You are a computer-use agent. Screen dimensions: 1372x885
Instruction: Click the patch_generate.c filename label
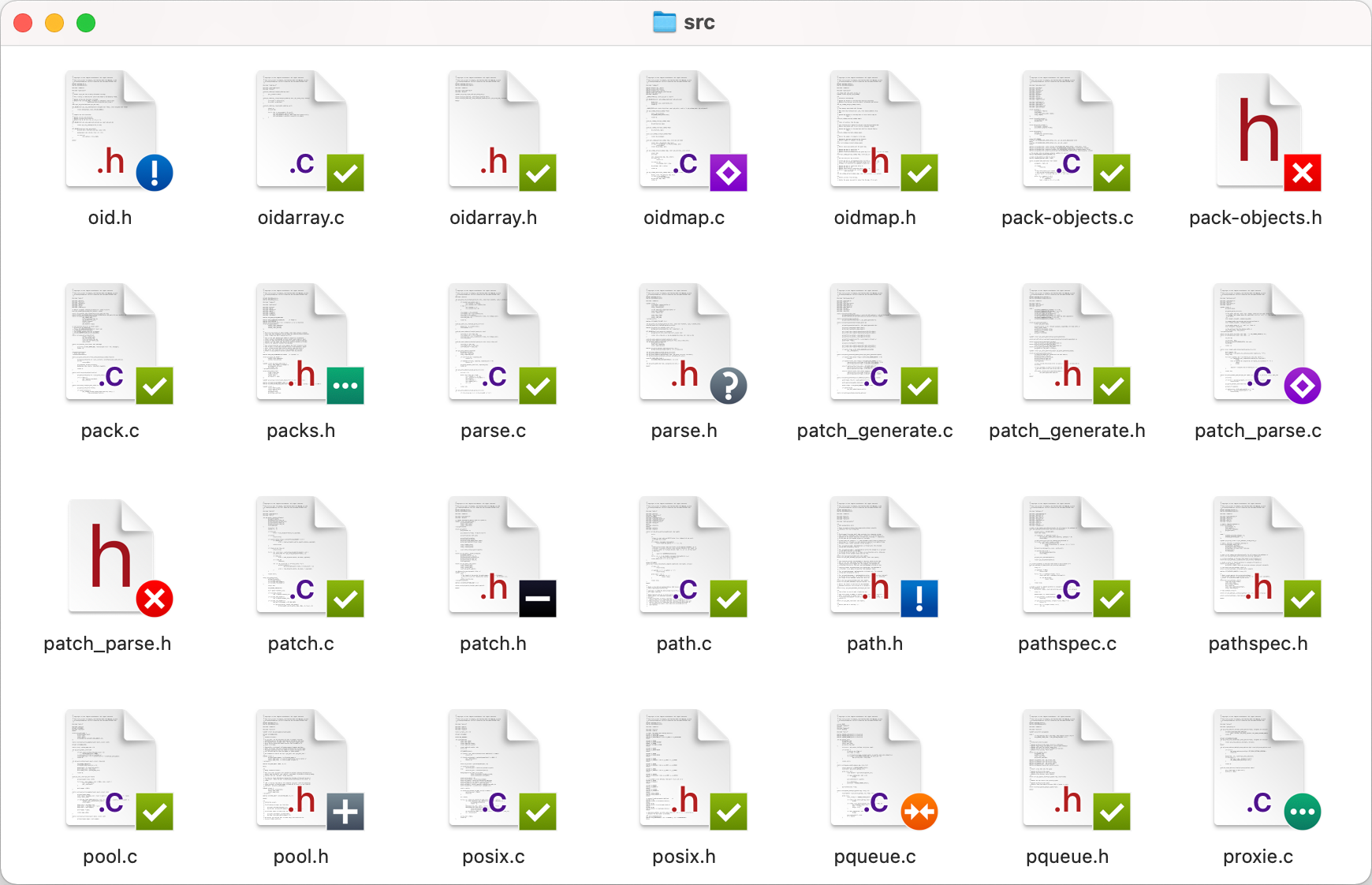[x=874, y=431]
